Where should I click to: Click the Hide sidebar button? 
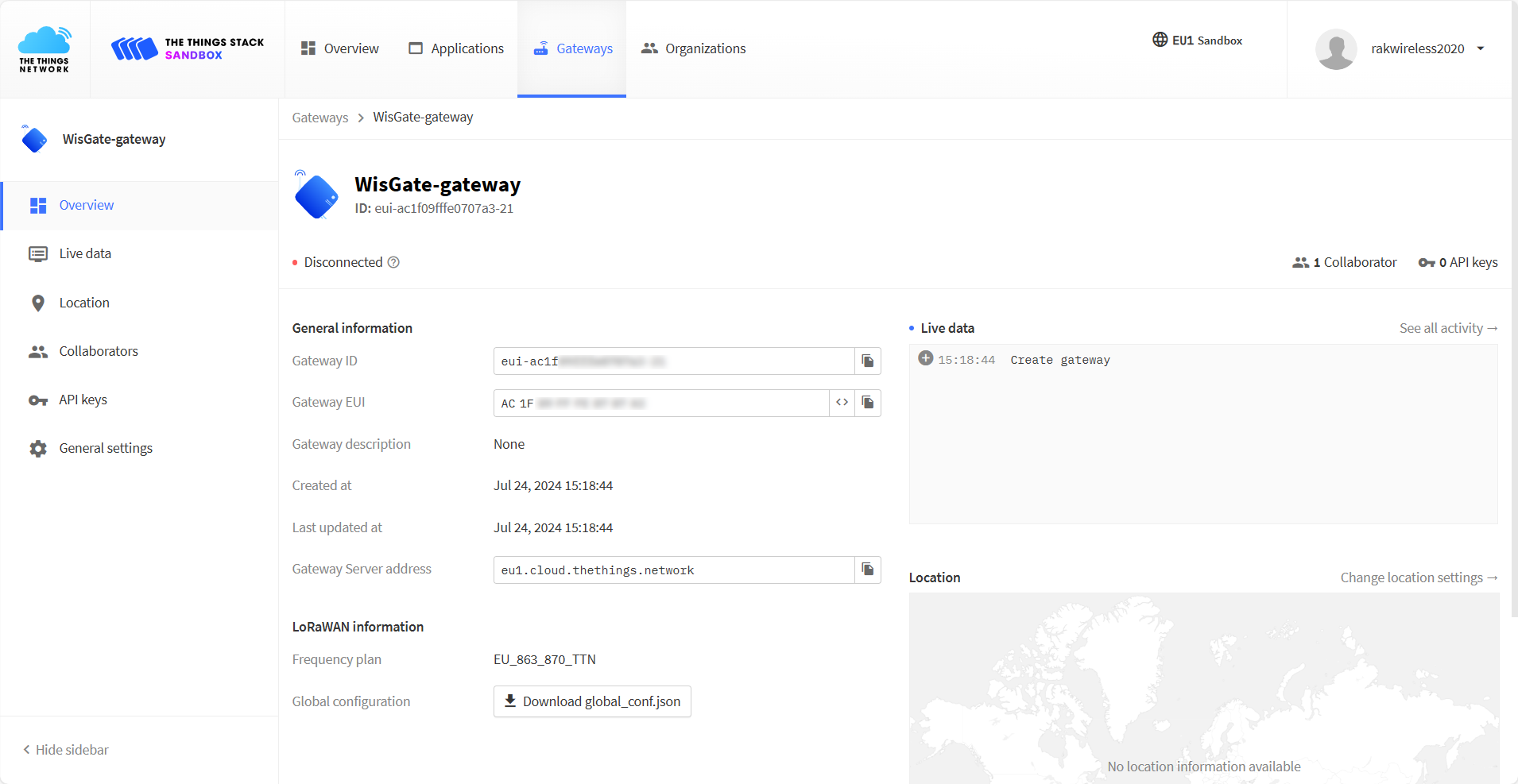coord(66,750)
